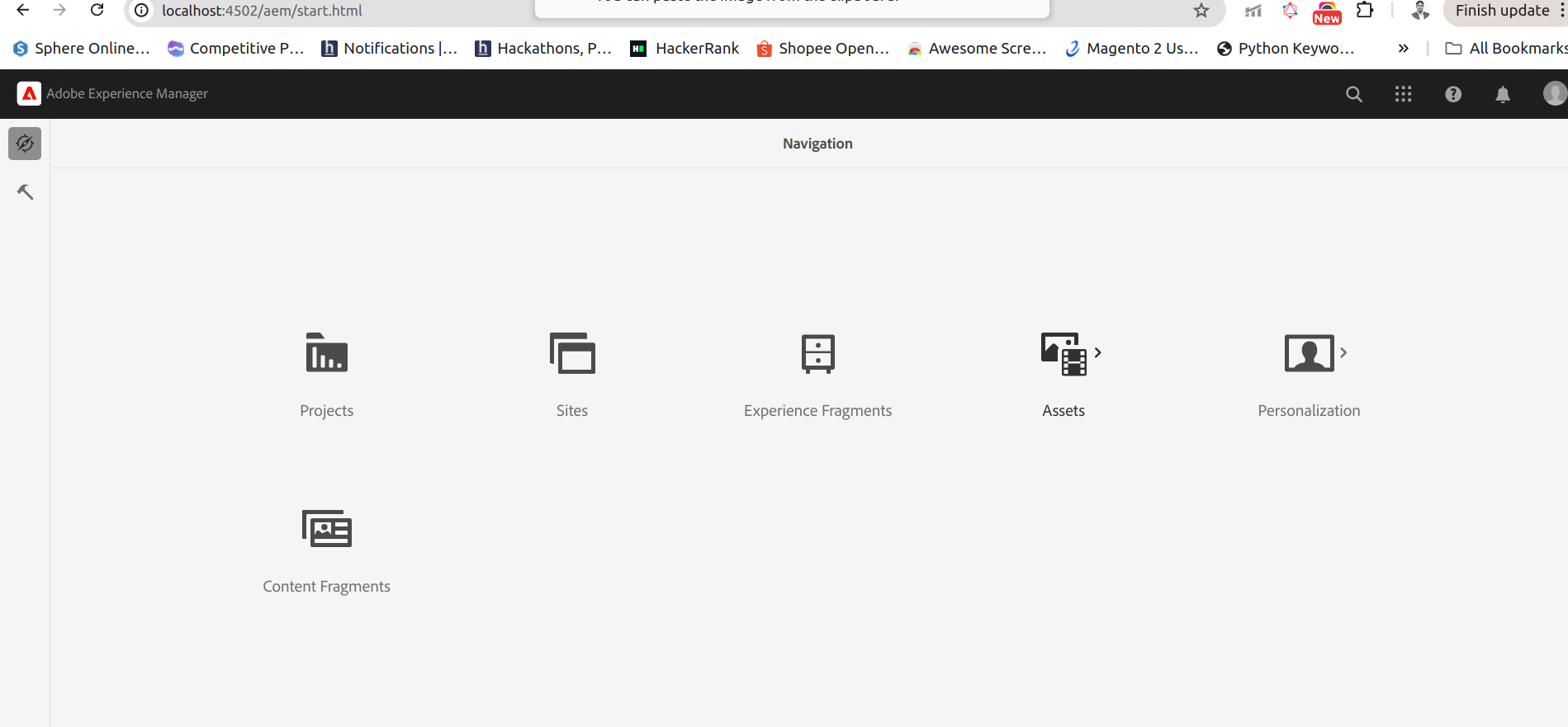Open the Shopee Open bookmark
This screenshot has width=1568, height=727.
click(823, 49)
